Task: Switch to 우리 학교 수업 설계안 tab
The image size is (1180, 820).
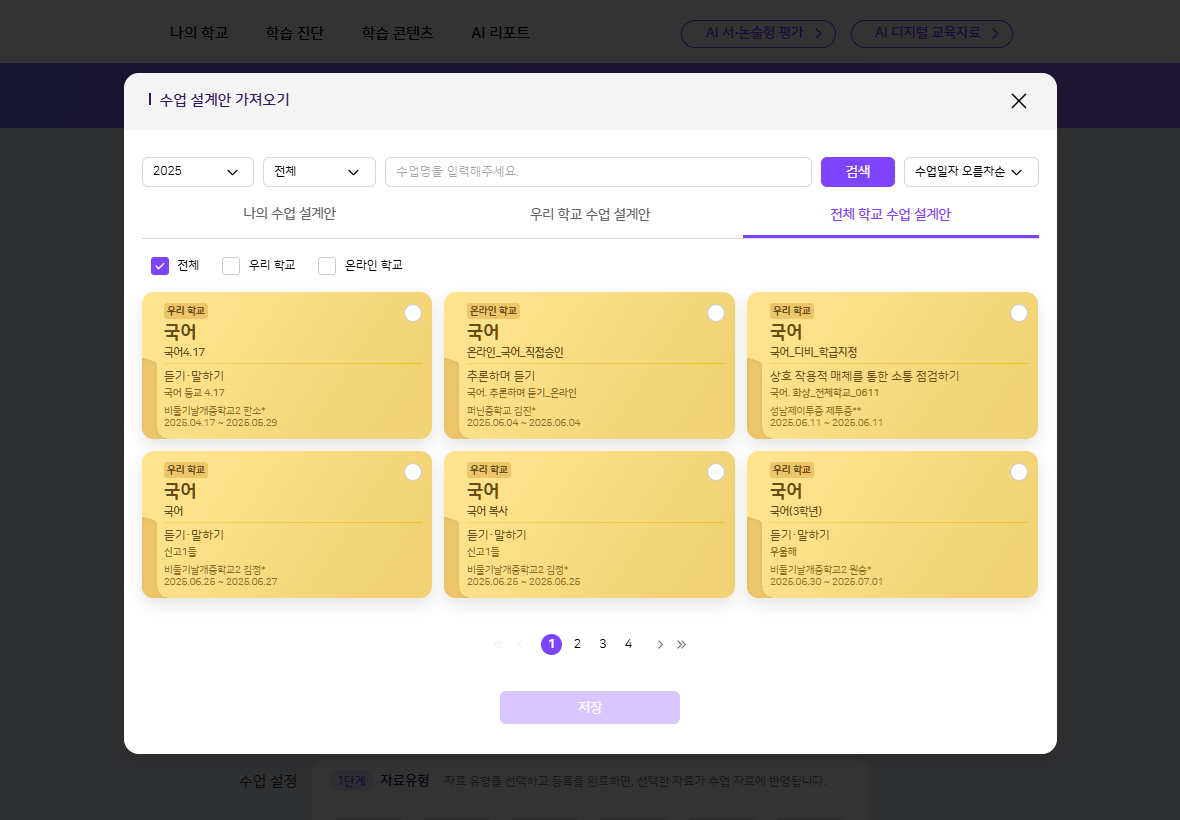Action: click(x=590, y=215)
